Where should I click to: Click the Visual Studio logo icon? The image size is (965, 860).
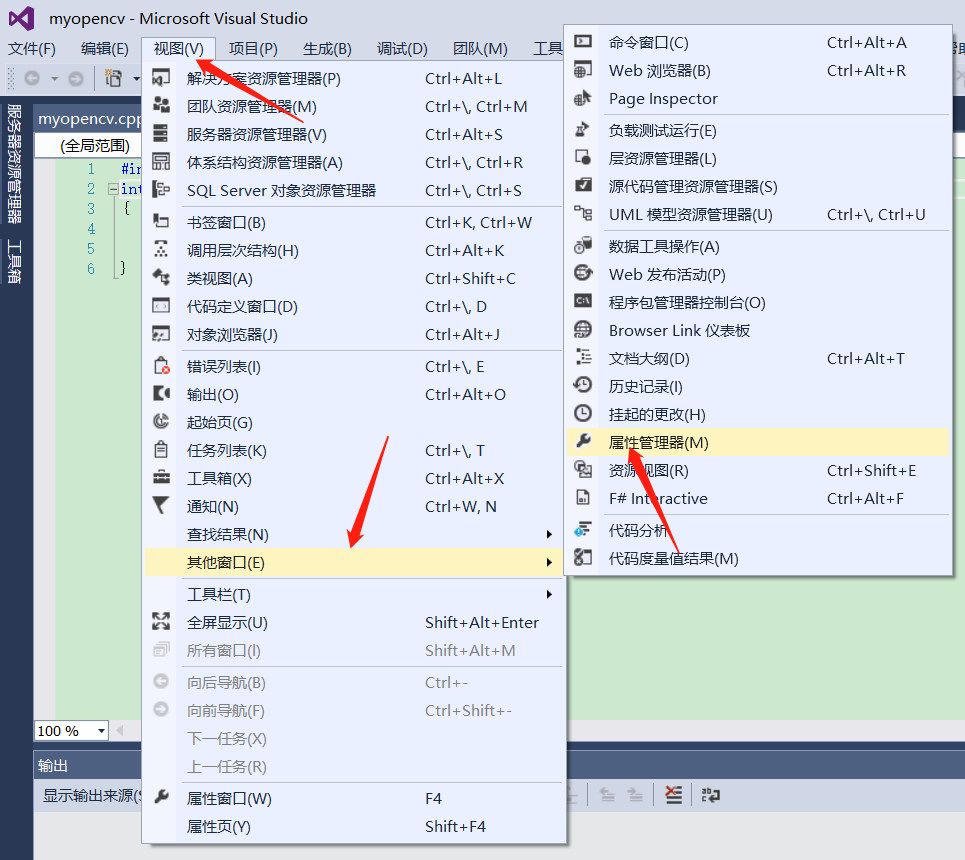[x=22, y=18]
